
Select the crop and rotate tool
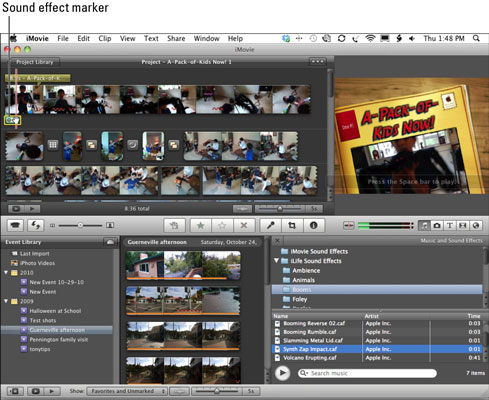click(292, 225)
